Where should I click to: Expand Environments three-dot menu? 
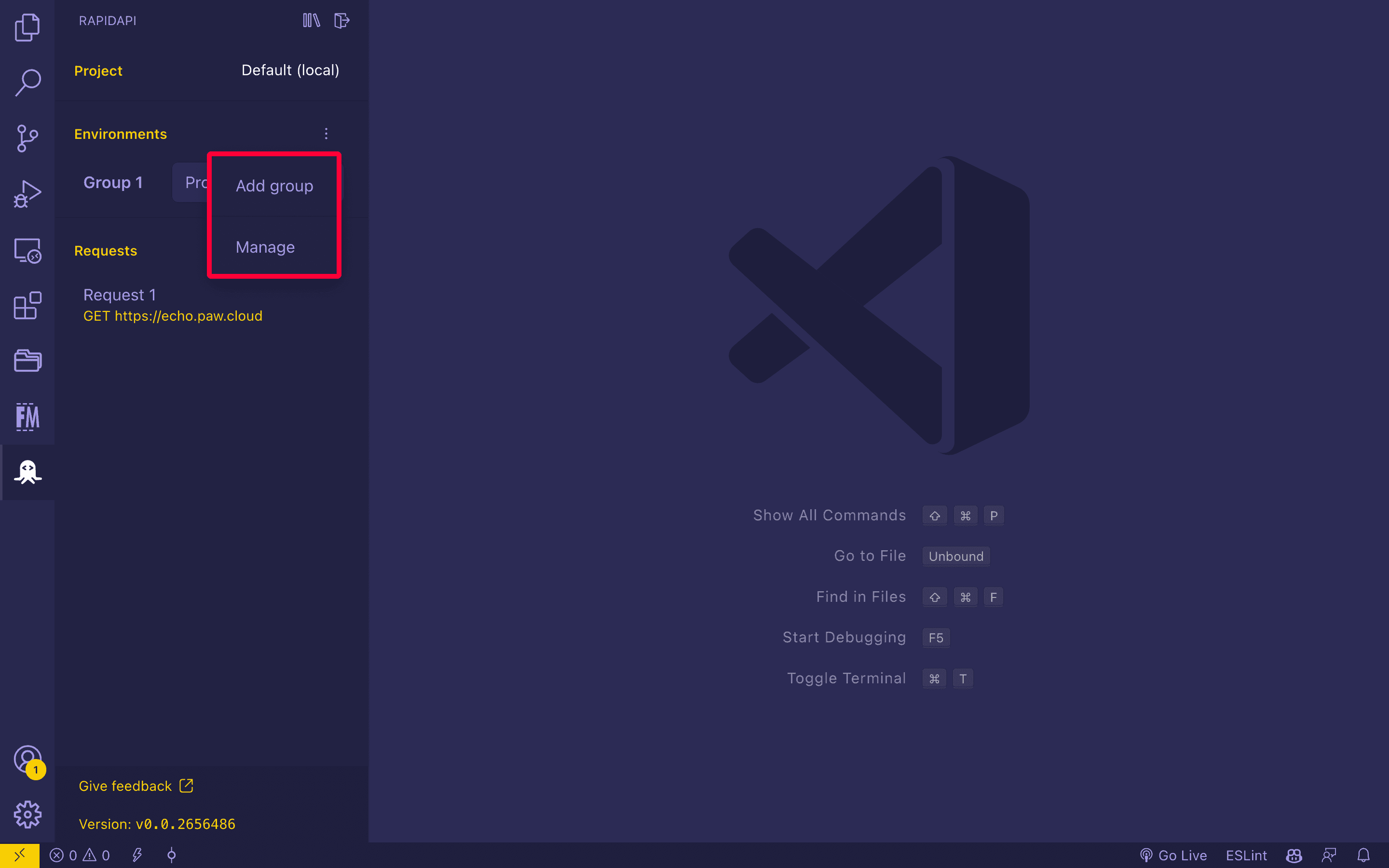326,133
